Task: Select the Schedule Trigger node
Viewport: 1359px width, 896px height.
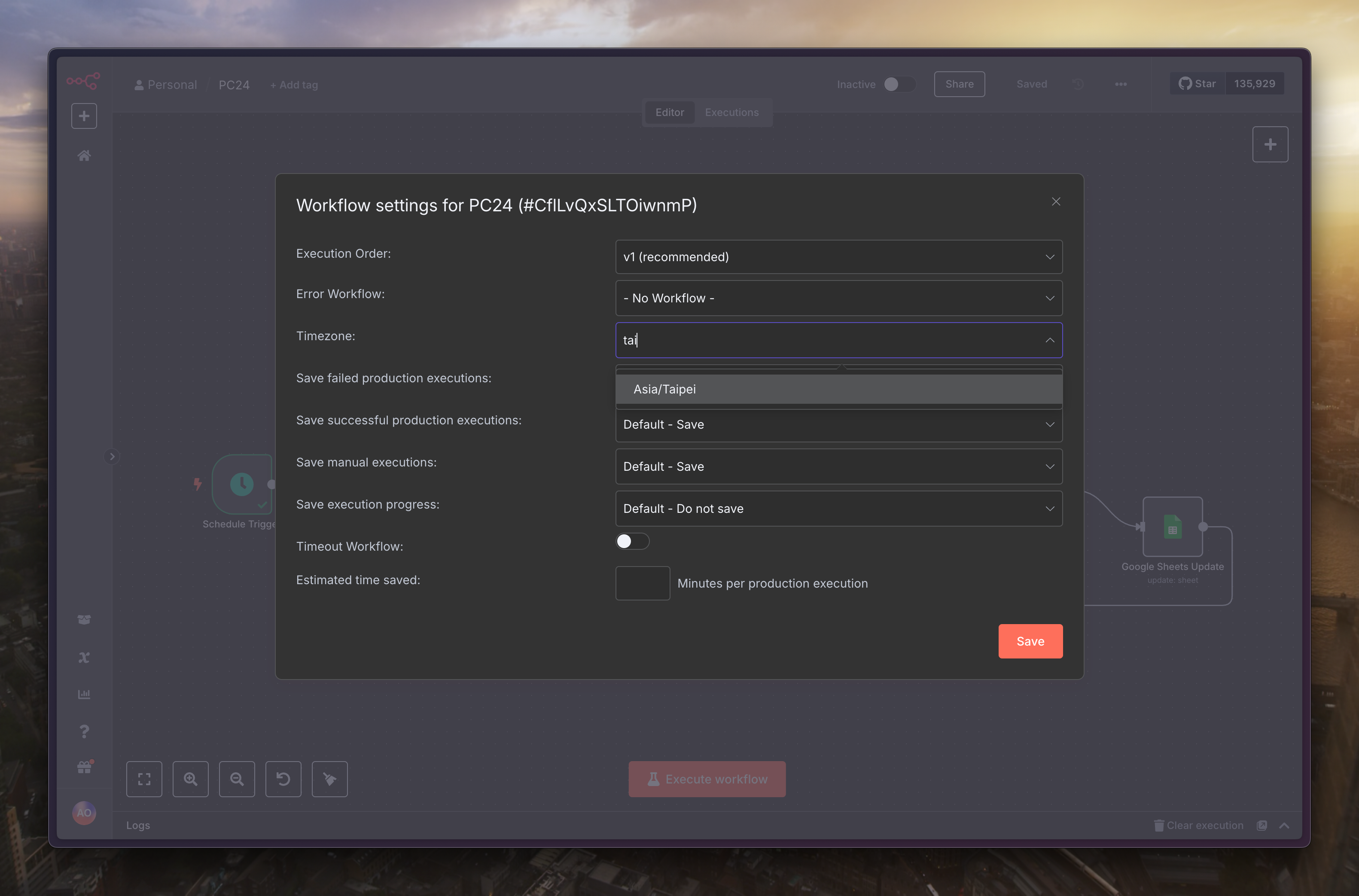Action: 242,484
